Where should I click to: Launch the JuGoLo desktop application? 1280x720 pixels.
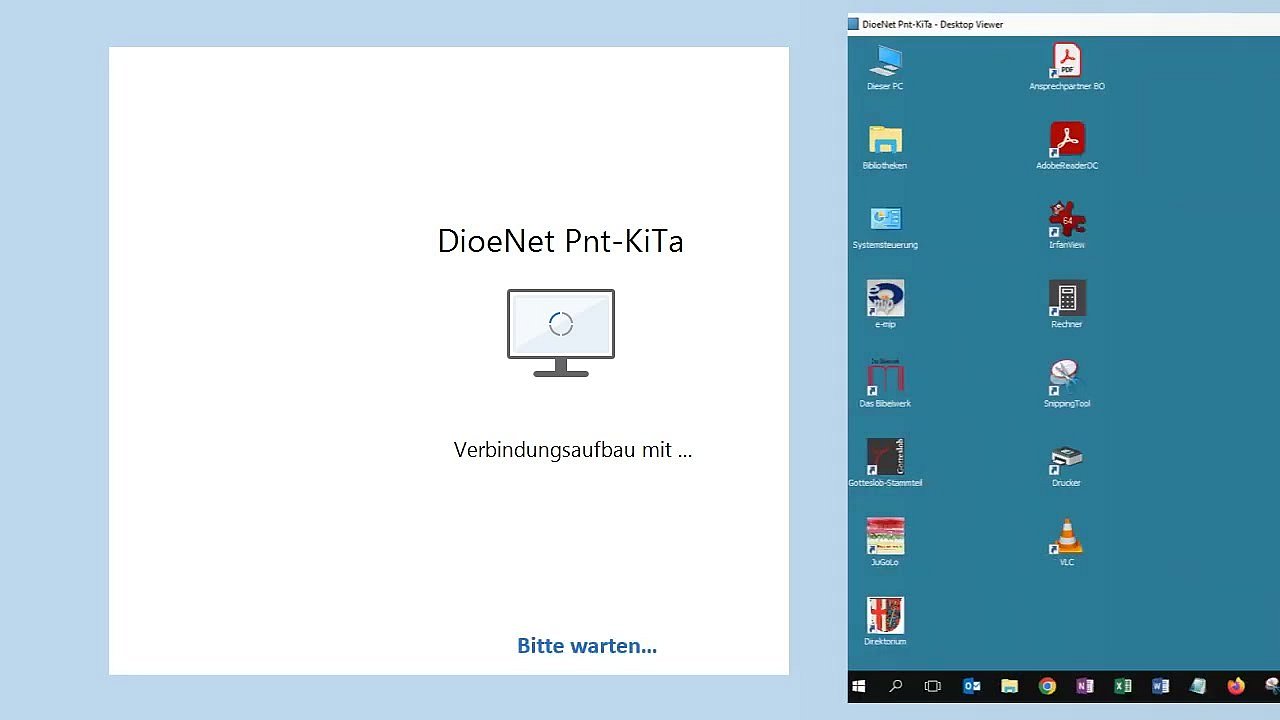click(x=885, y=537)
